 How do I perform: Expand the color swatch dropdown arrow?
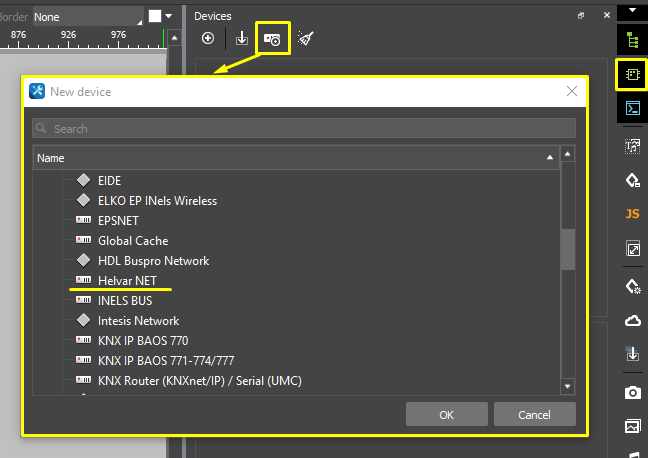pos(169,16)
